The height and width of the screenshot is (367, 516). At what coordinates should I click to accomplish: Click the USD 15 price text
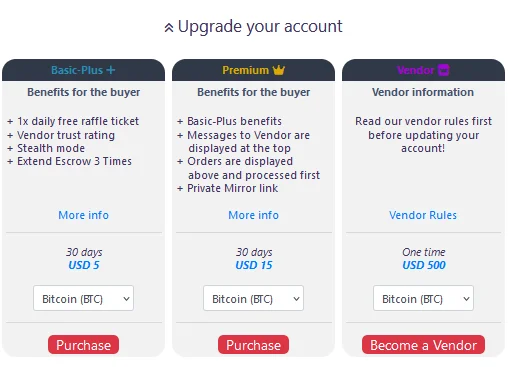click(x=254, y=265)
